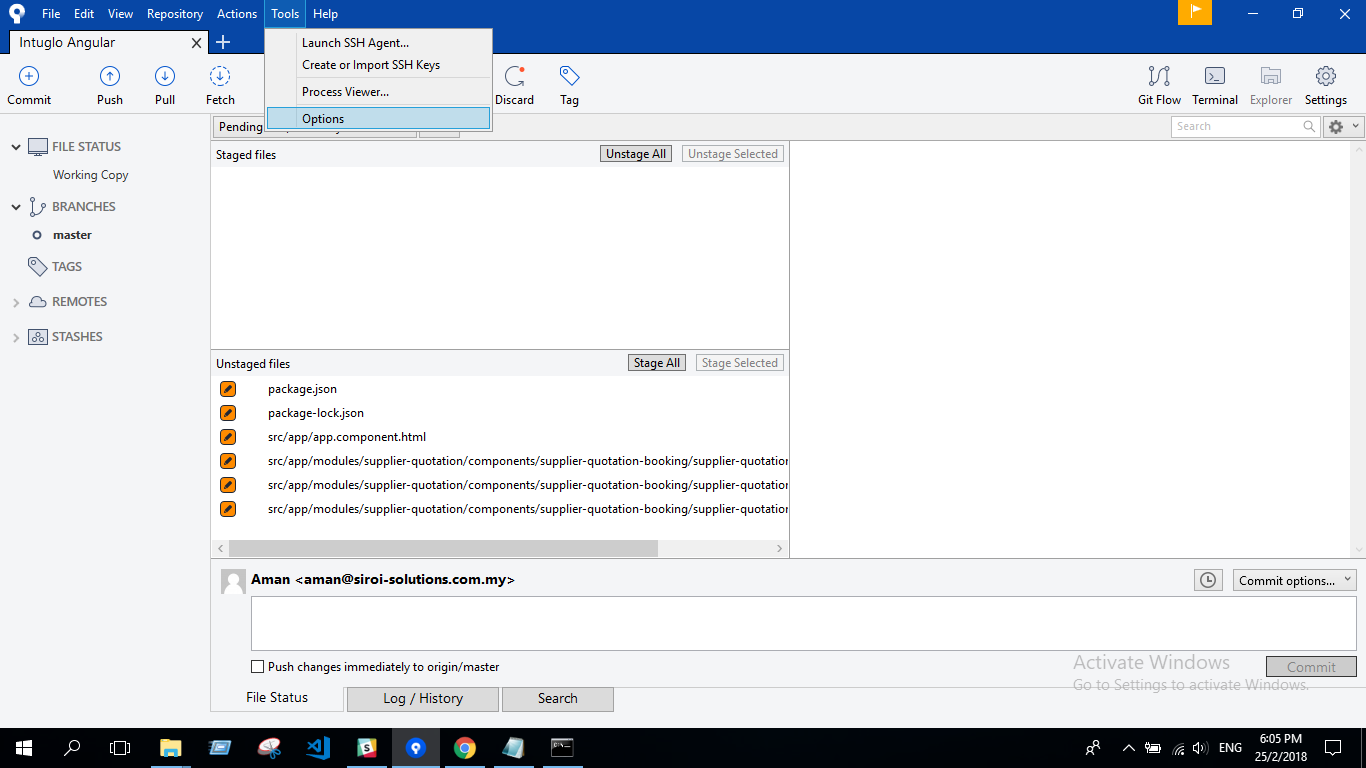The height and width of the screenshot is (768, 1366).
Task: Select the File Status bottom tab
Action: [277, 698]
